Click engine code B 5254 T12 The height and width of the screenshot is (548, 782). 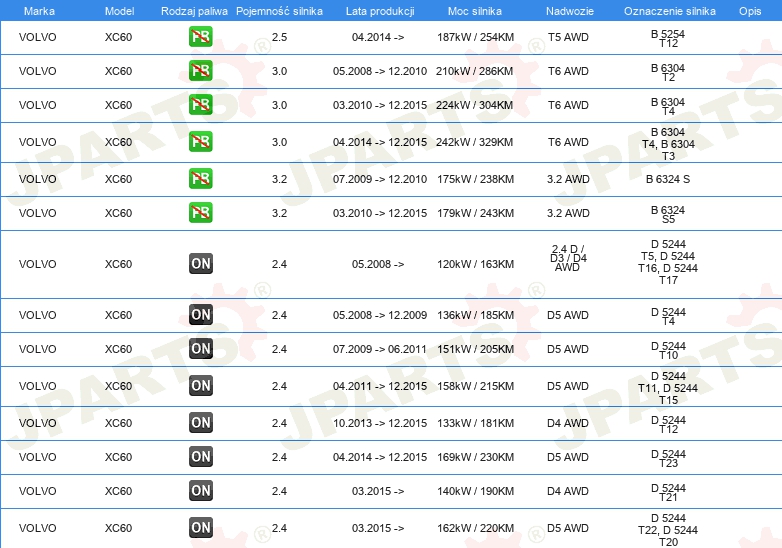click(668, 38)
